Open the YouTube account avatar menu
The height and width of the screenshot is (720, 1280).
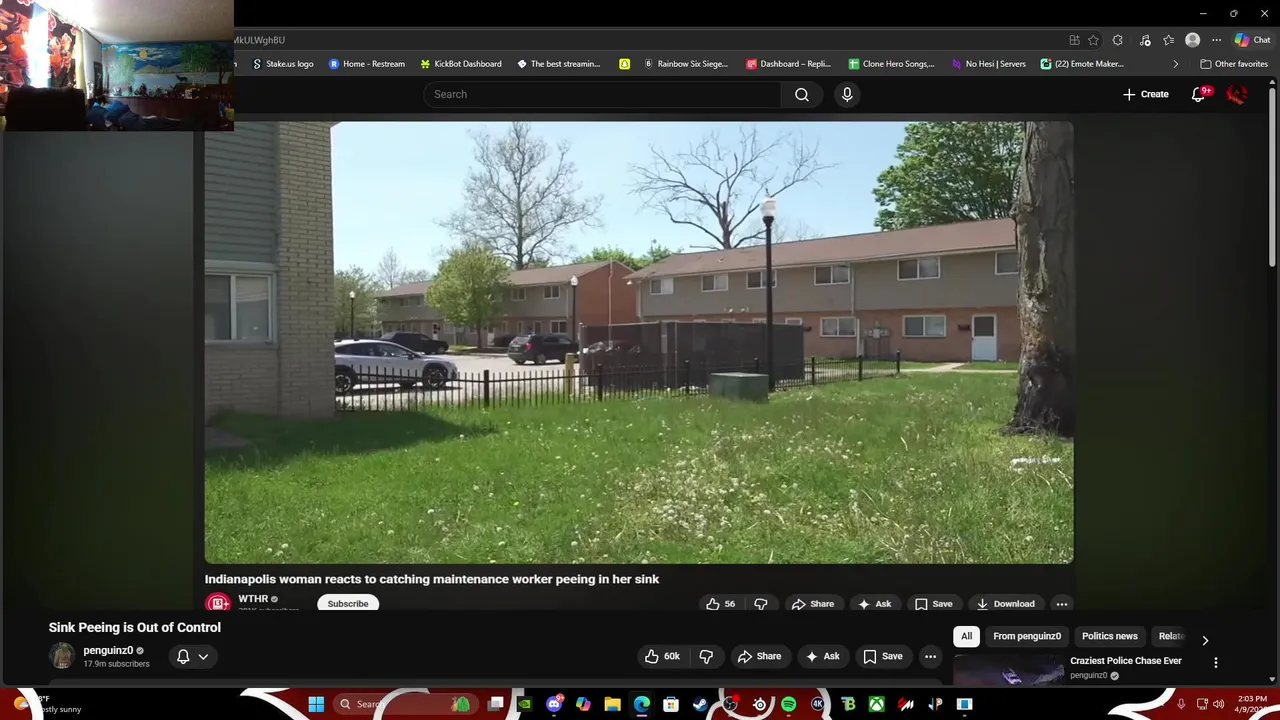[x=1237, y=94]
